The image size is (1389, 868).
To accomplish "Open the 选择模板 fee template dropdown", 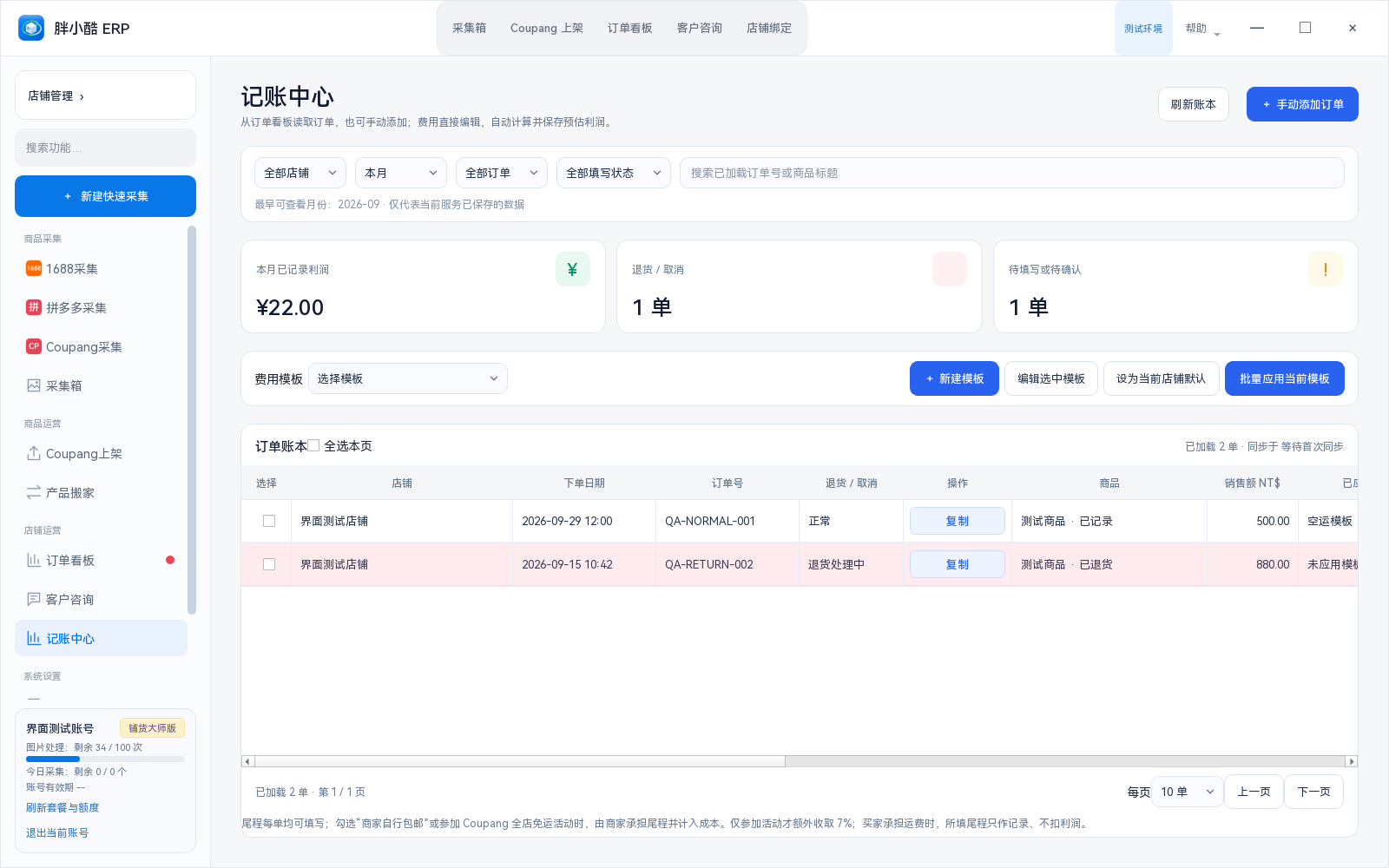I will 408,378.
